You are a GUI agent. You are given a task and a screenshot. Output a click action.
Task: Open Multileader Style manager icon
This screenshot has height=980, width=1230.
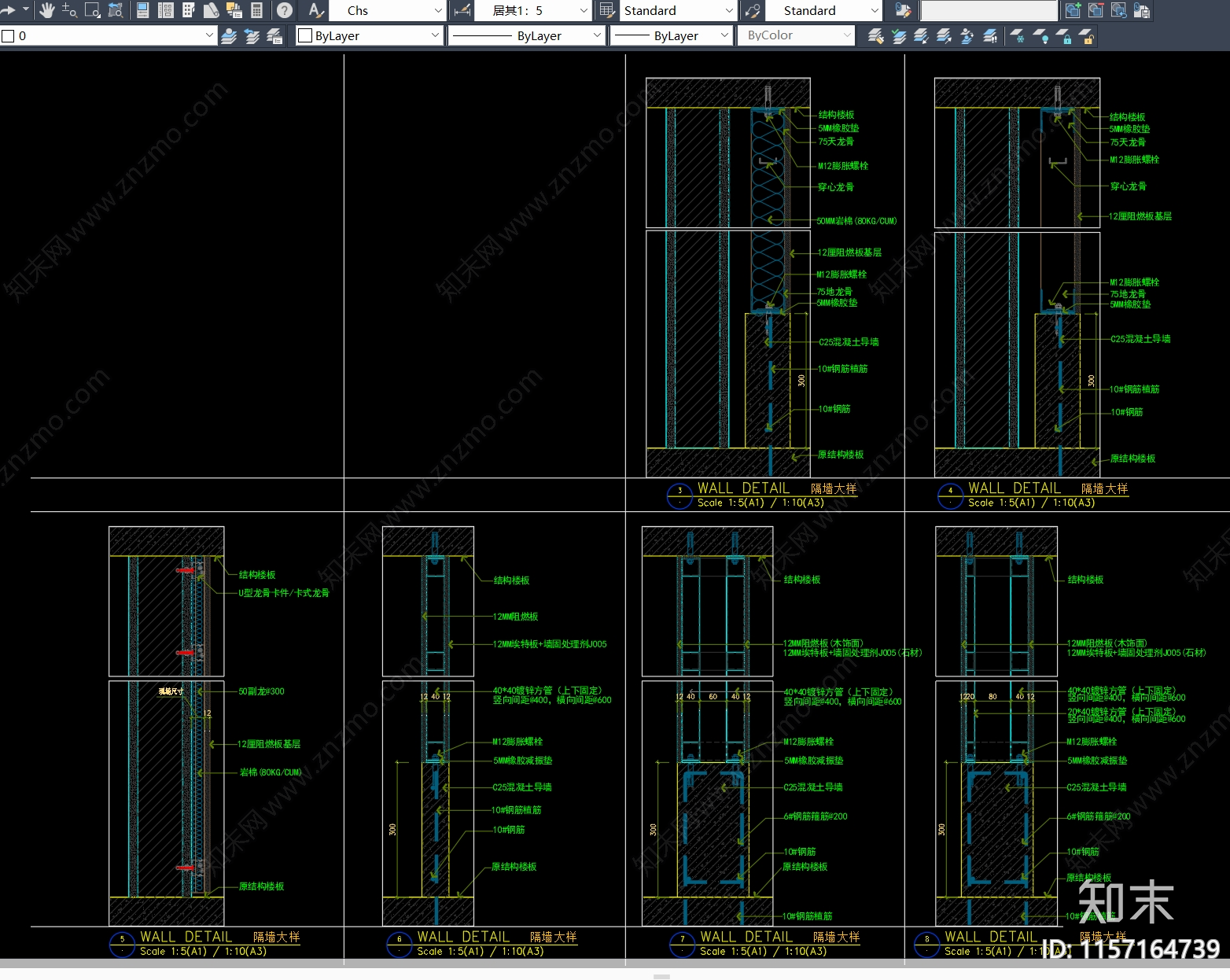pyautogui.click(x=753, y=10)
